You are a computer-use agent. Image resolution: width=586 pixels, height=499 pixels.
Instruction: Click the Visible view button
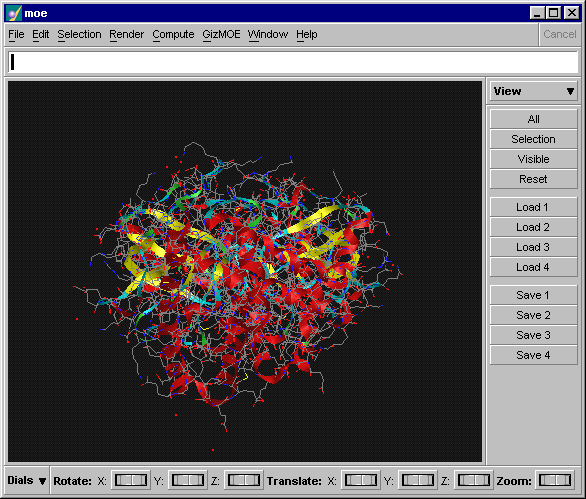(x=533, y=159)
